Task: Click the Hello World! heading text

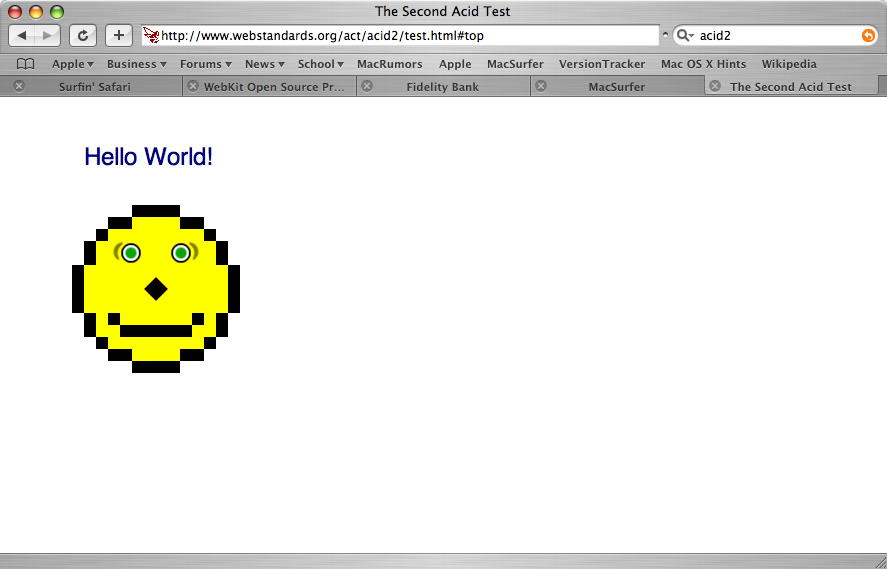Action: click(148, 157)
